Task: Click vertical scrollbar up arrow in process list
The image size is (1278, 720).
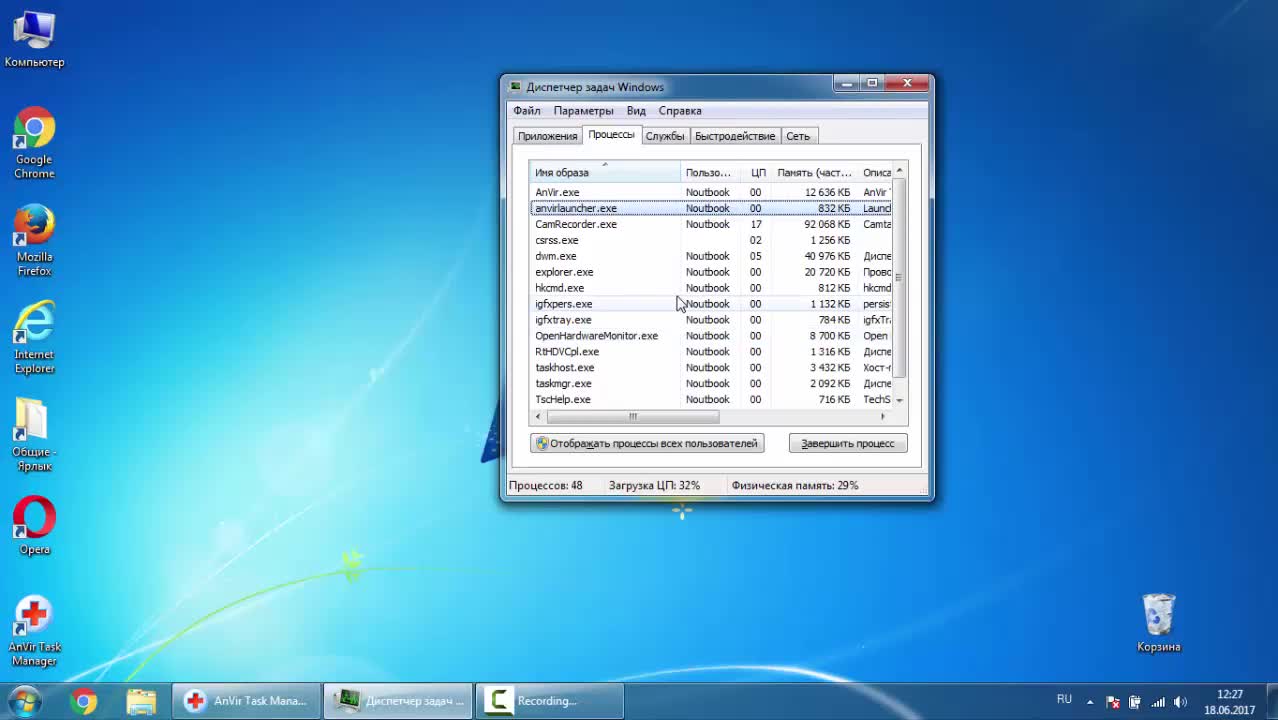Action: click(899, 171)
